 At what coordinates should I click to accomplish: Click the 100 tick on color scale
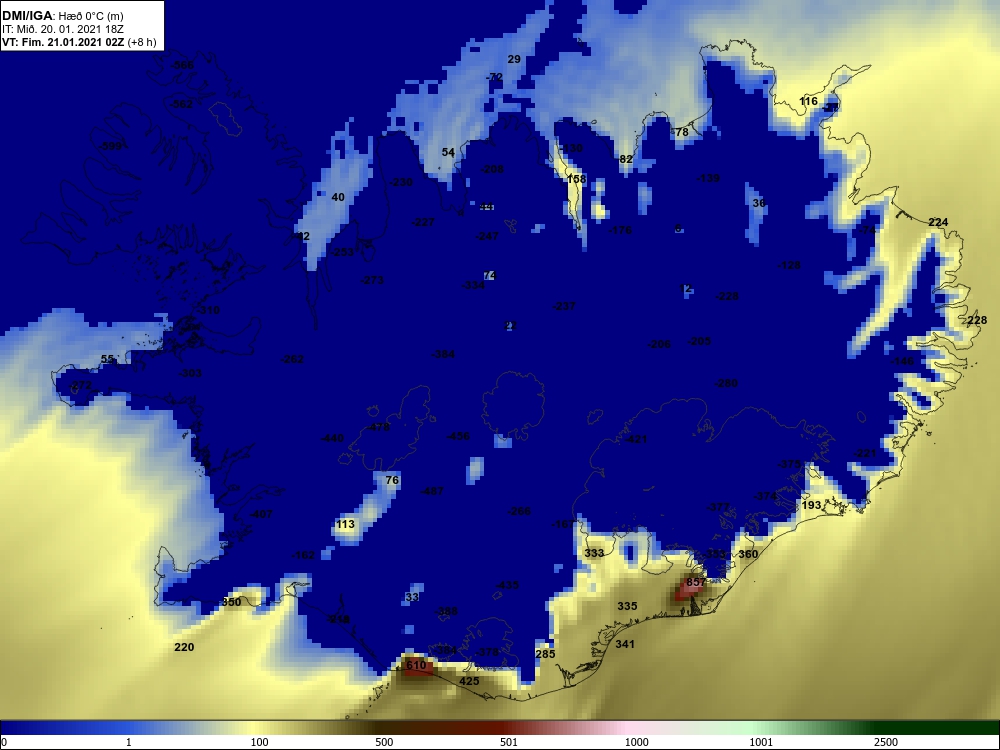click(259, 742)
